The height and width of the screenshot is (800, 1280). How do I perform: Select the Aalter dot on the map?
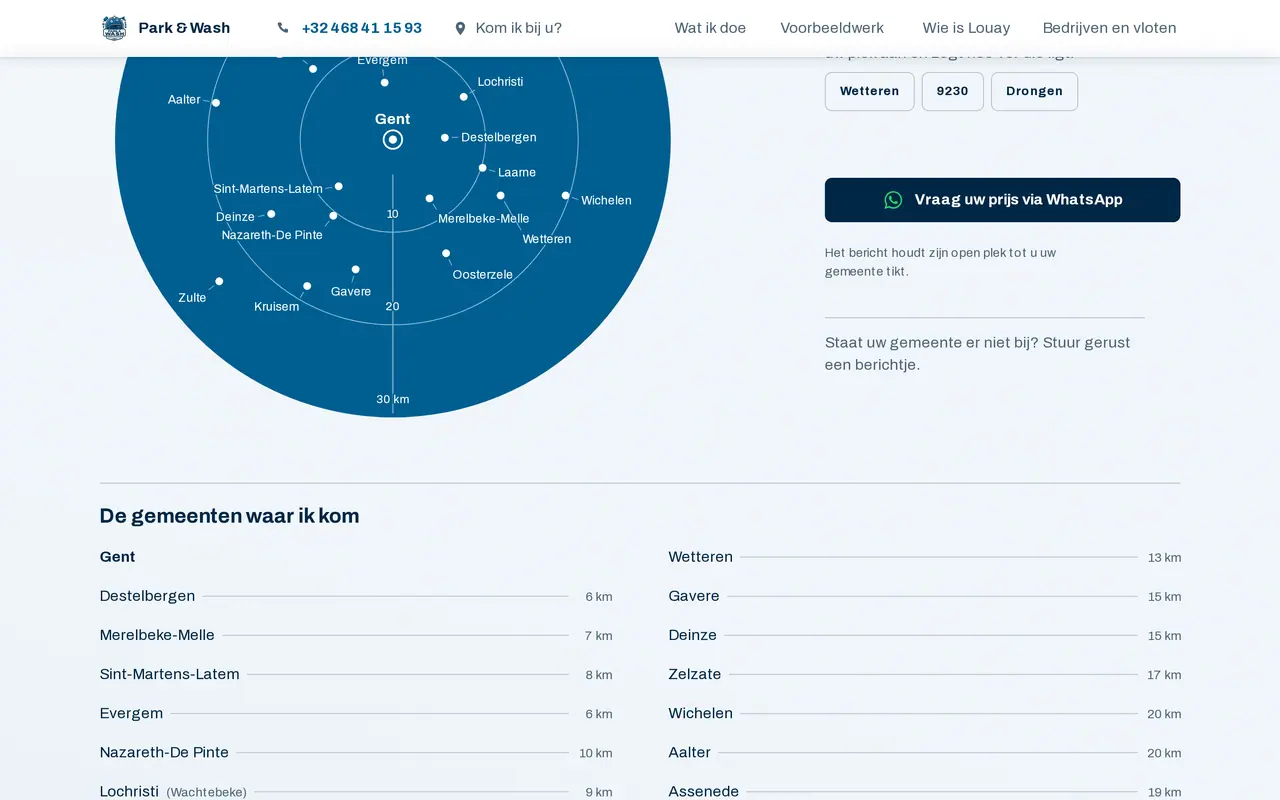pyautogui.click(x=216, y=103)
